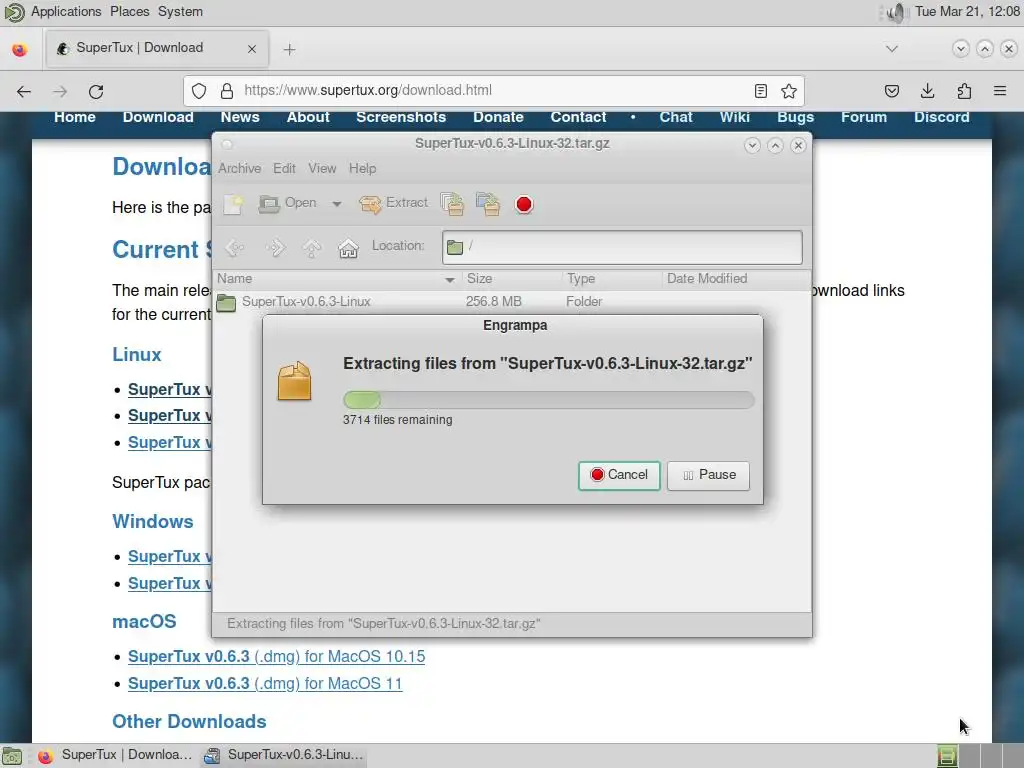Viewport: 1024px width, 768px height.
Task: Click the site security padlock icon
Action: (x=227, y=91)
